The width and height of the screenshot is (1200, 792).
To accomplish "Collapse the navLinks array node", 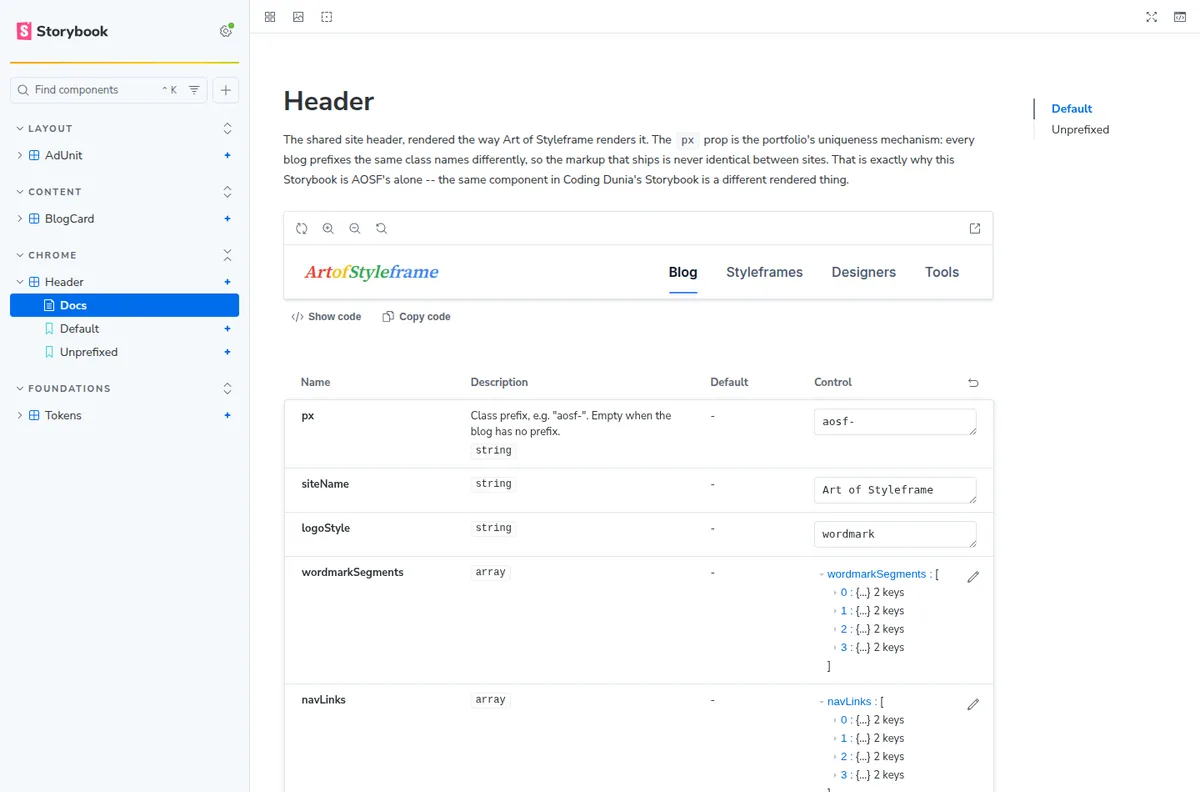I will pos(822,702).
